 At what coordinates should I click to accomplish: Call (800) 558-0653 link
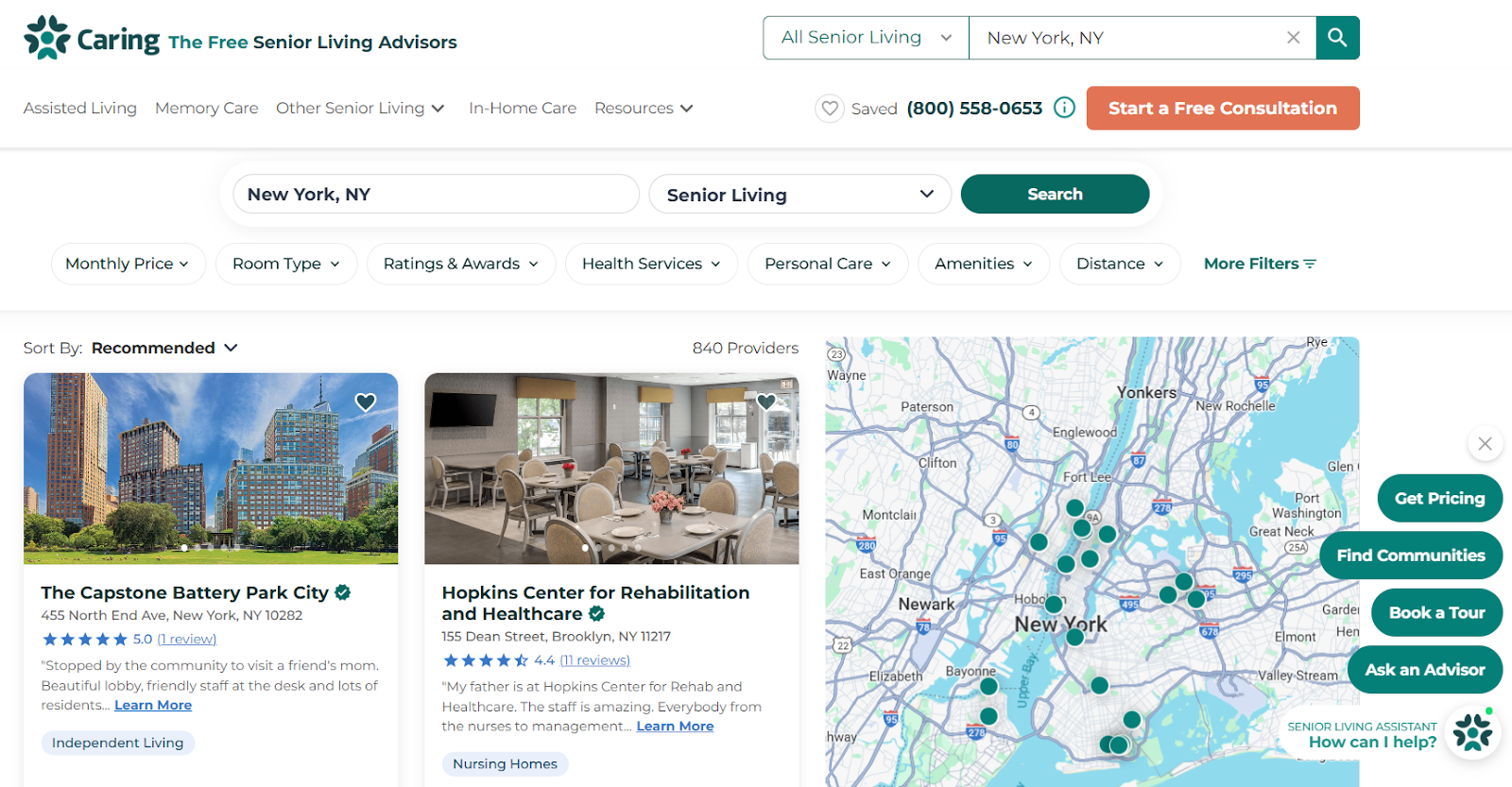[974, 109]
